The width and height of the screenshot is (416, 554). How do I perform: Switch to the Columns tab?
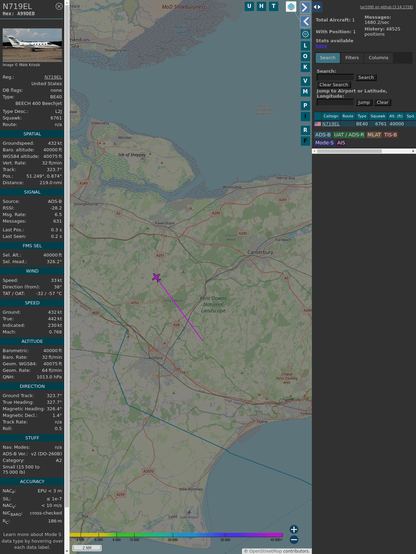pos(378,58)
